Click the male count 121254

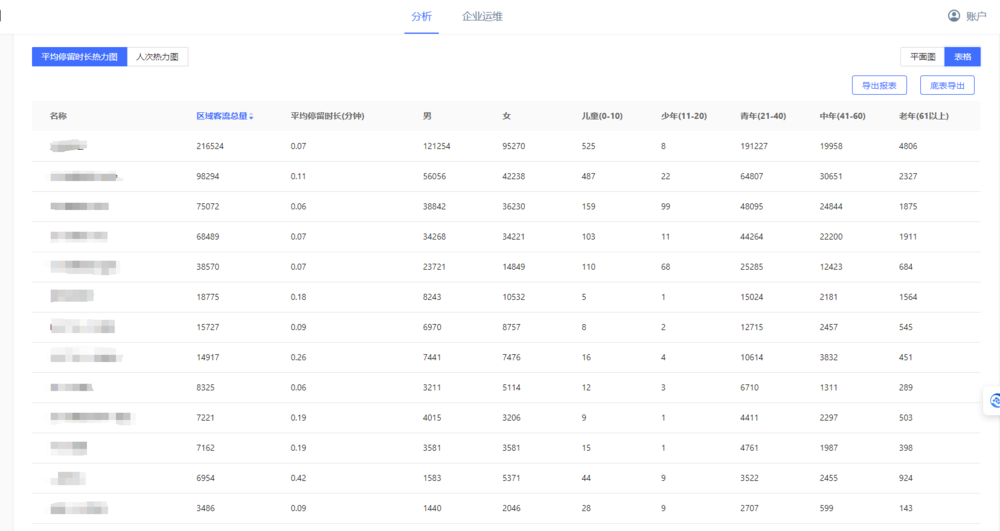(436, 146)
